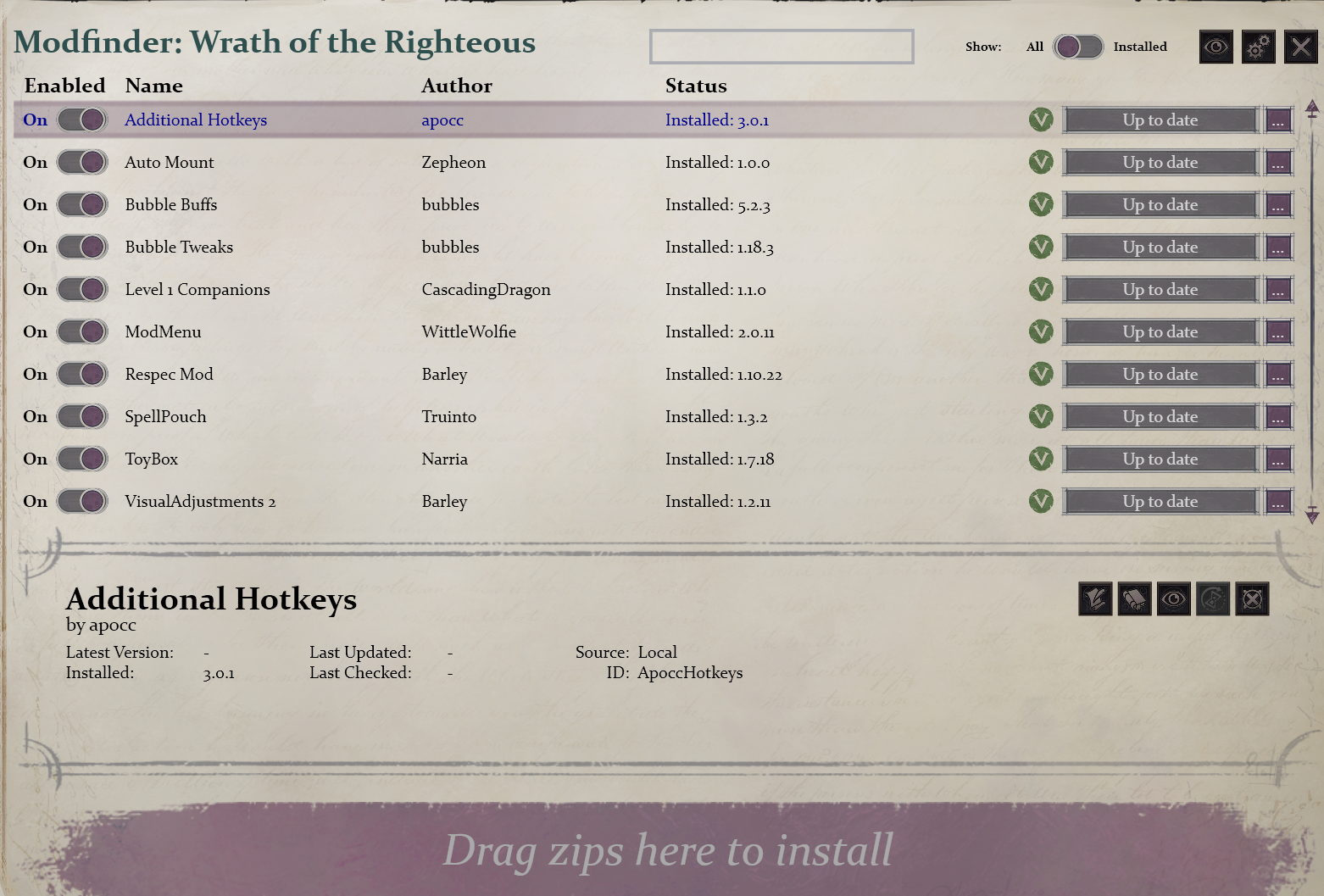
Task: Open settings via the gears icon
Action: point(1258,47)
